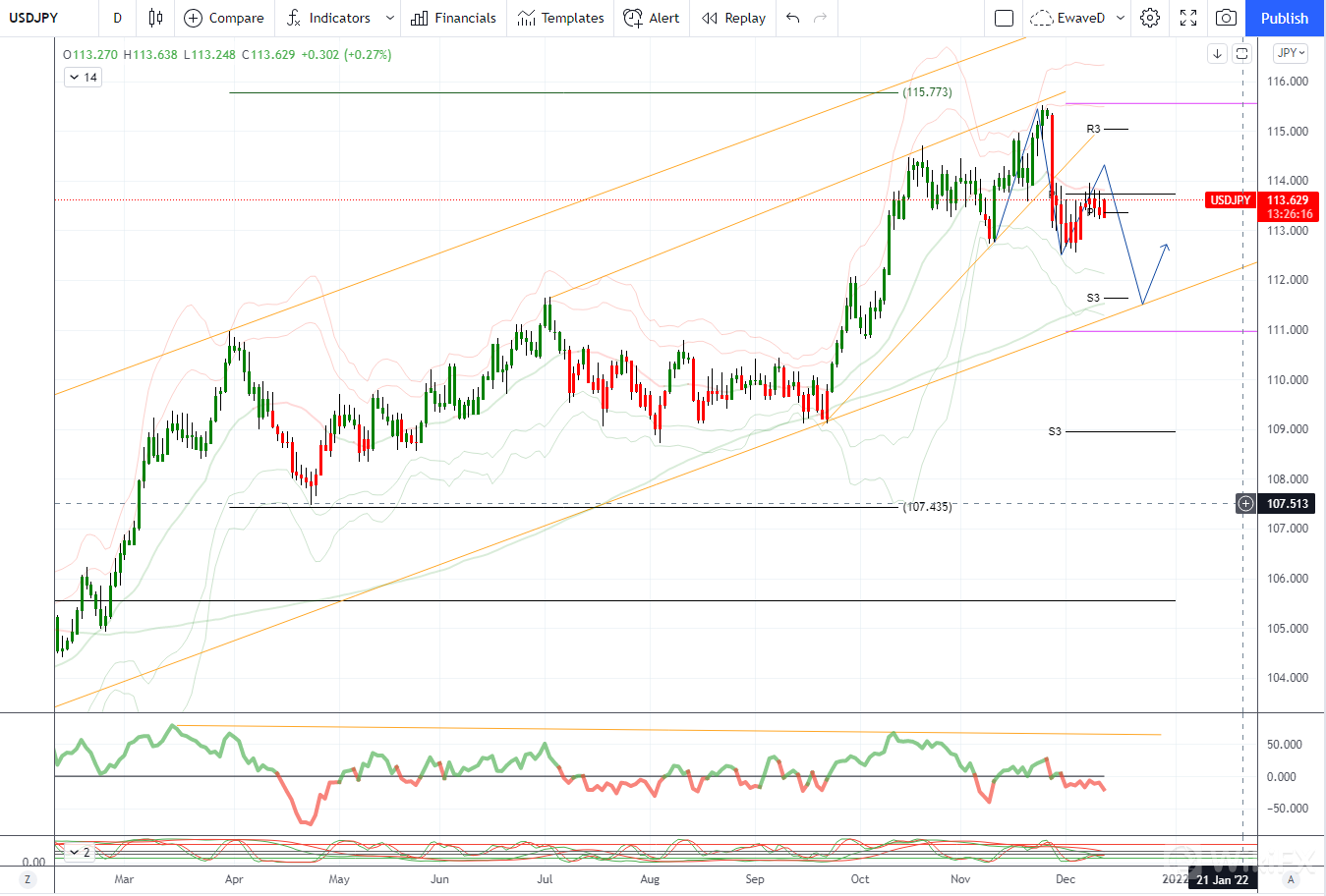Viewport: 1326px width, 896px height.
Task: Open chart settings gear icon
Action: pyautogui.click(x=1150, y=18)
